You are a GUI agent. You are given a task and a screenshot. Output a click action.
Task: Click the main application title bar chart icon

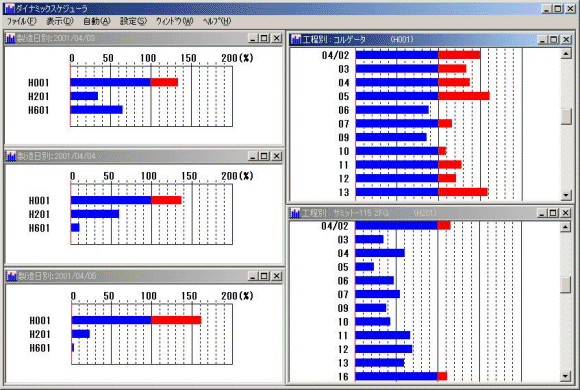pyautogui.click(x=10, y=8)
